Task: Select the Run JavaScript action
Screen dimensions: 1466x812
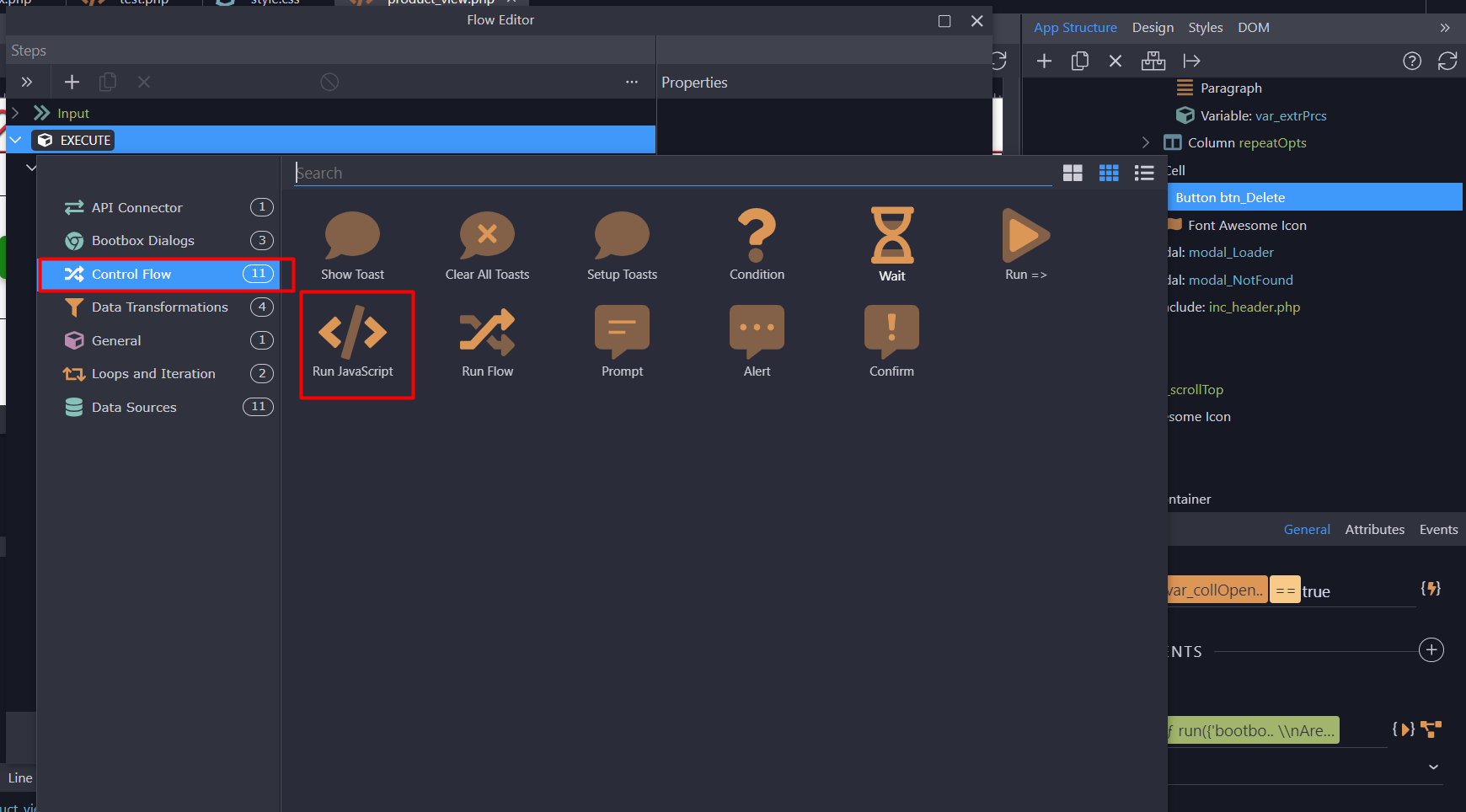Action: point(353,343)
